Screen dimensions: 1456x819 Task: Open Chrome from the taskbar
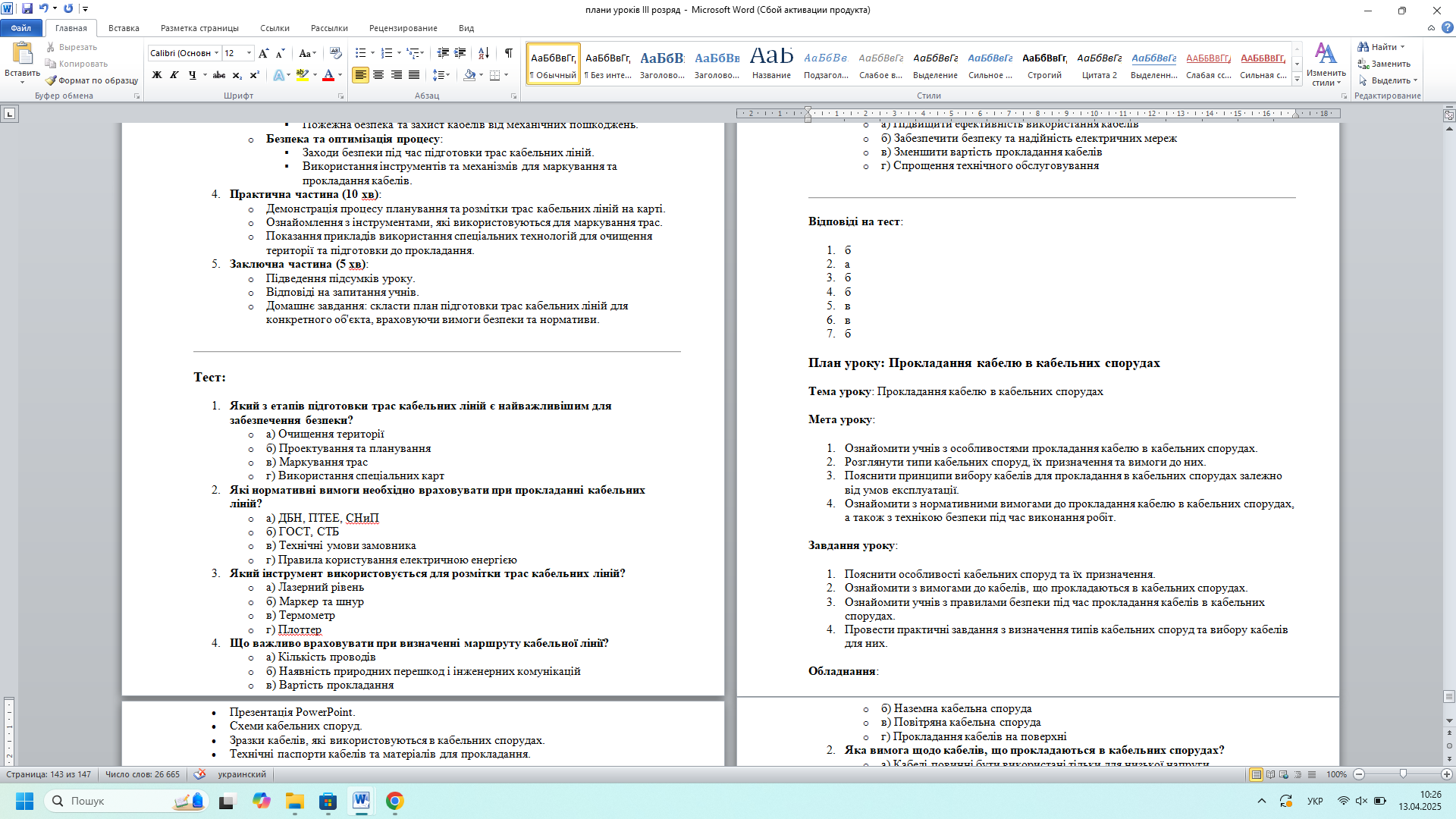[394, 801]
